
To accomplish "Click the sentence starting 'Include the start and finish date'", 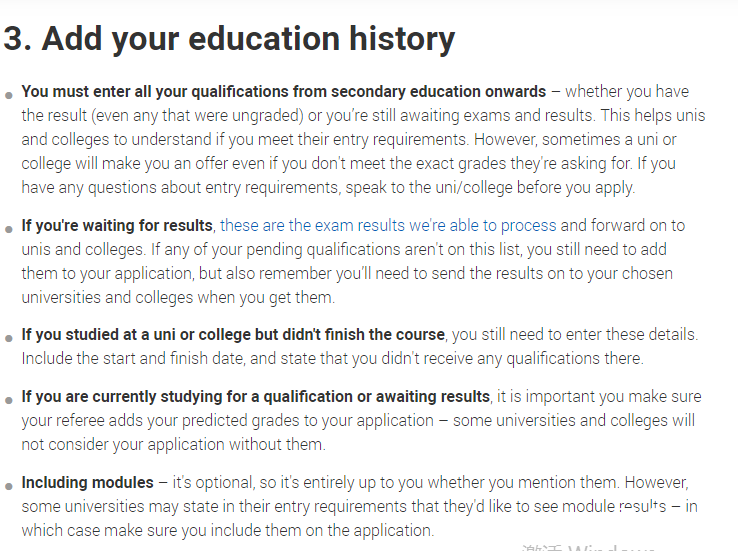I will 332,359.
